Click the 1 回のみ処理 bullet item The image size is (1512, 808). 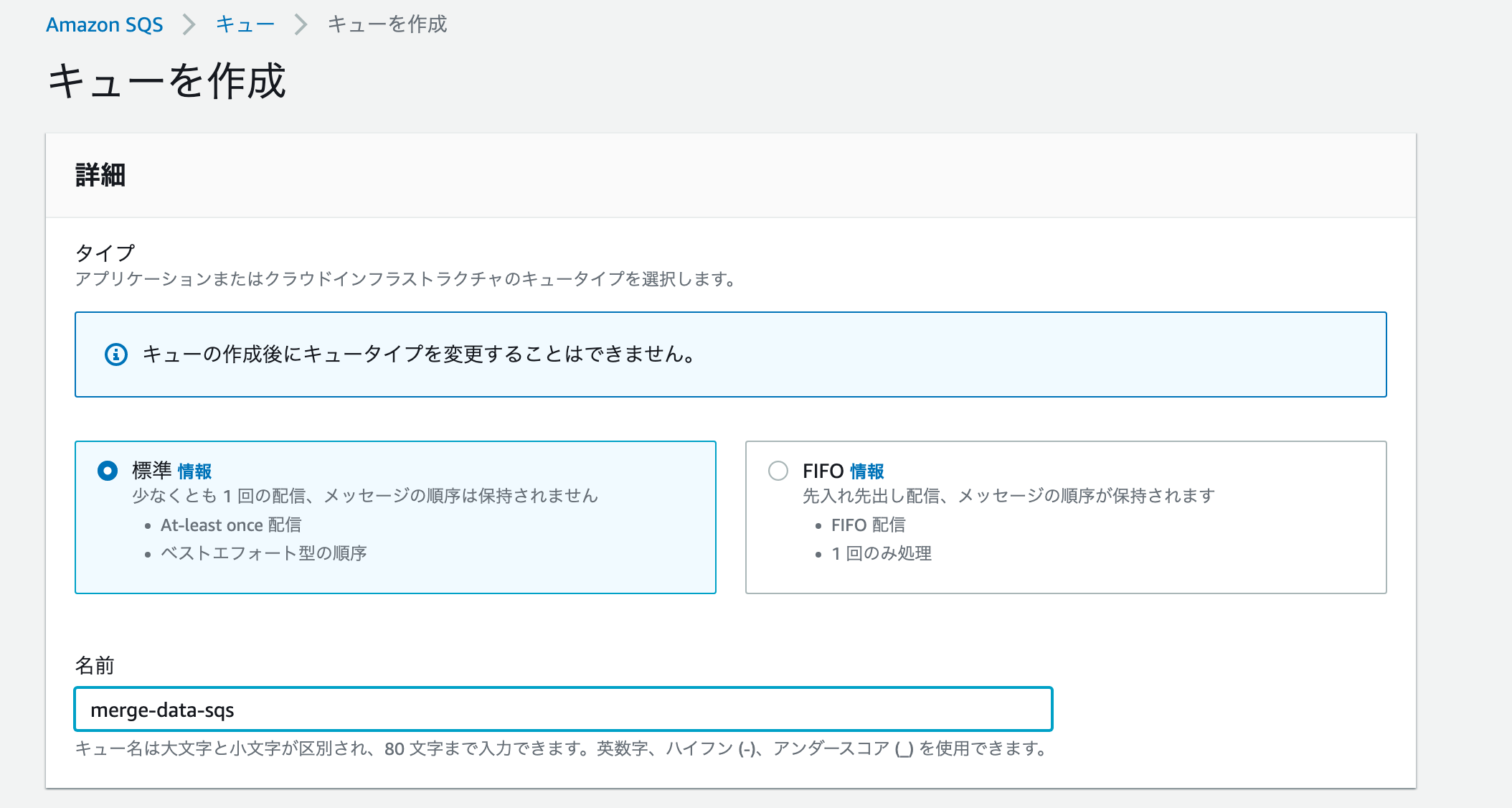(881, 554)
